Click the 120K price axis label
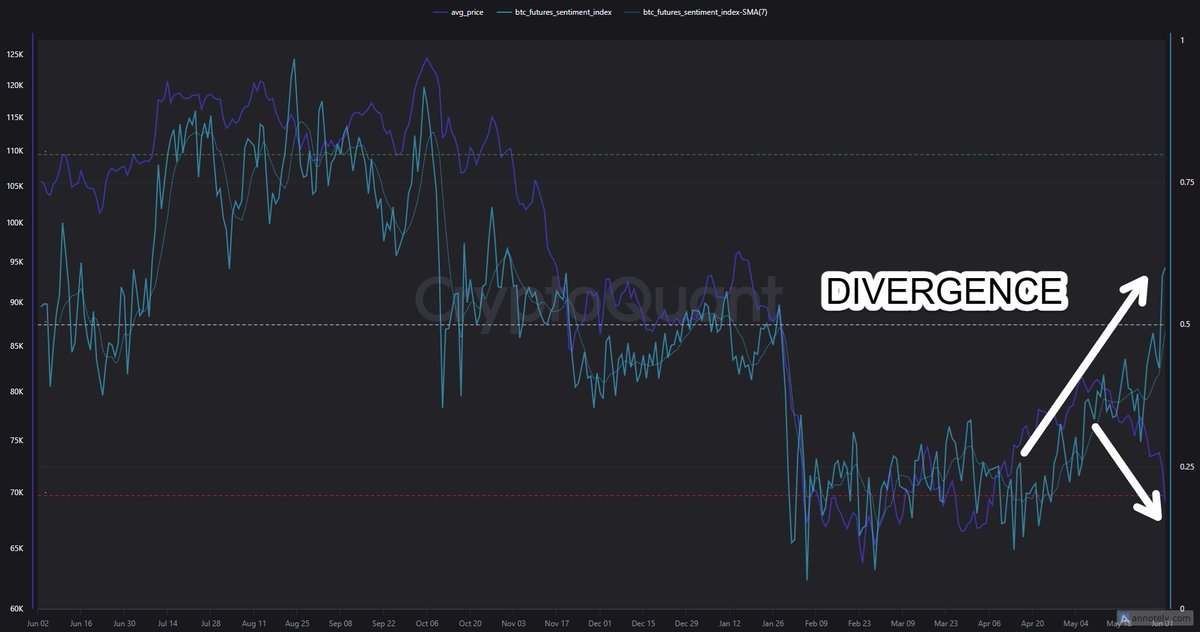 click(x=14, y=85)
